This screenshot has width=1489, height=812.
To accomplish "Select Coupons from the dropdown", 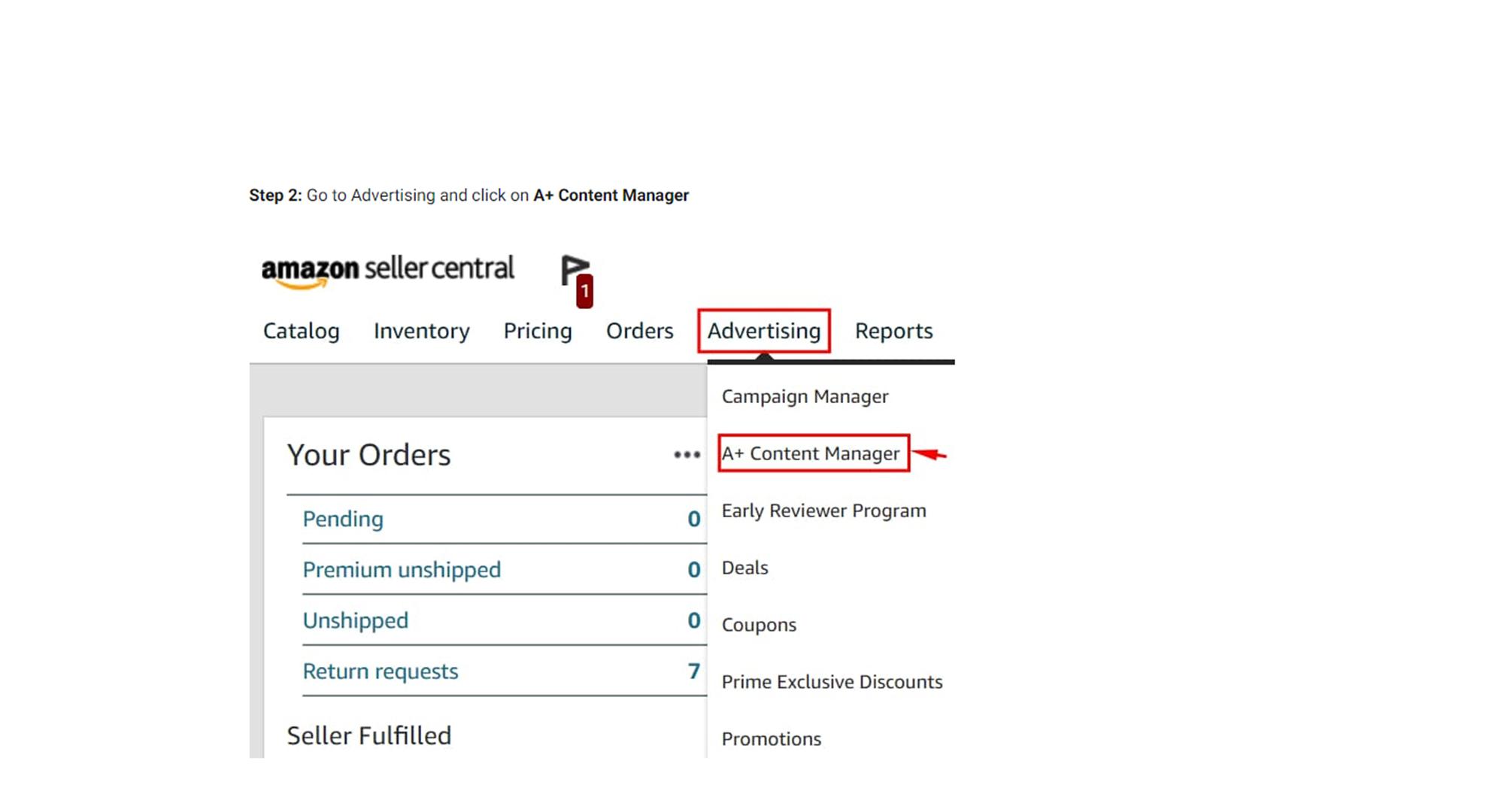I will pyautogui.click(x=759, y=624).
